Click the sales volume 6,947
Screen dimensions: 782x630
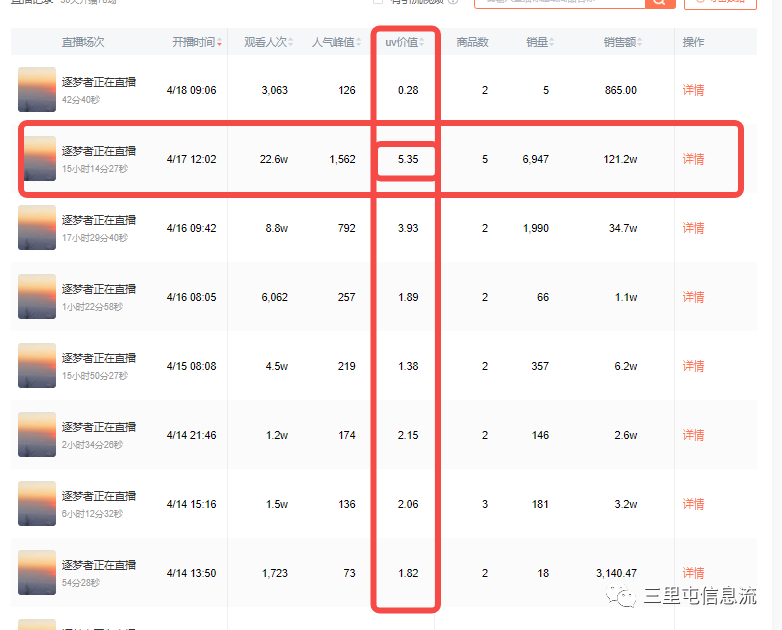pos(536,159)
